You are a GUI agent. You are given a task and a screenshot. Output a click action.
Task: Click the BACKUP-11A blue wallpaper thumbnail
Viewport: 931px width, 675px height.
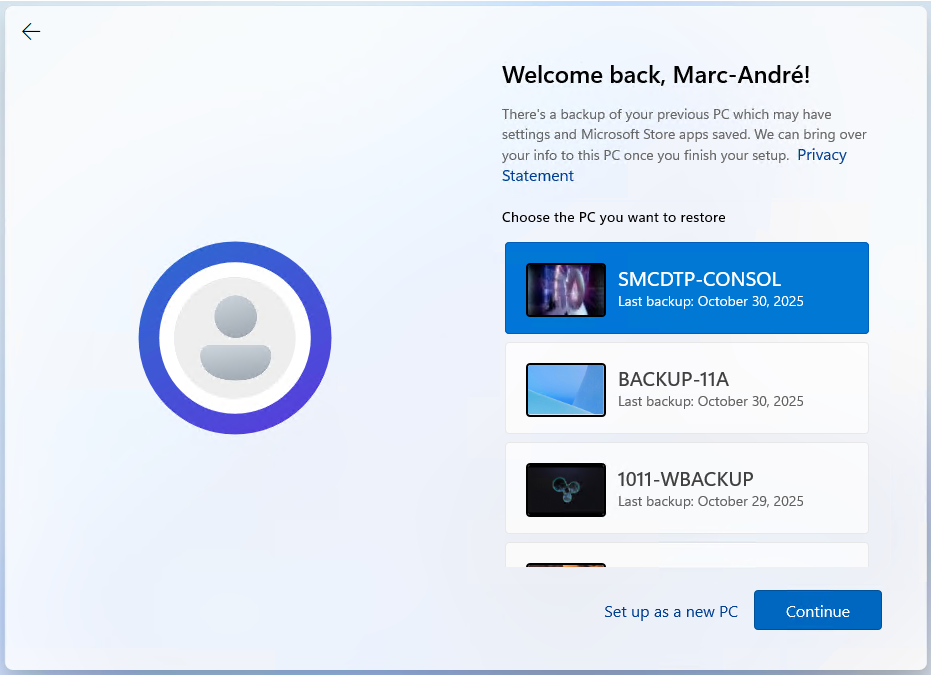[x=566, y=390]
